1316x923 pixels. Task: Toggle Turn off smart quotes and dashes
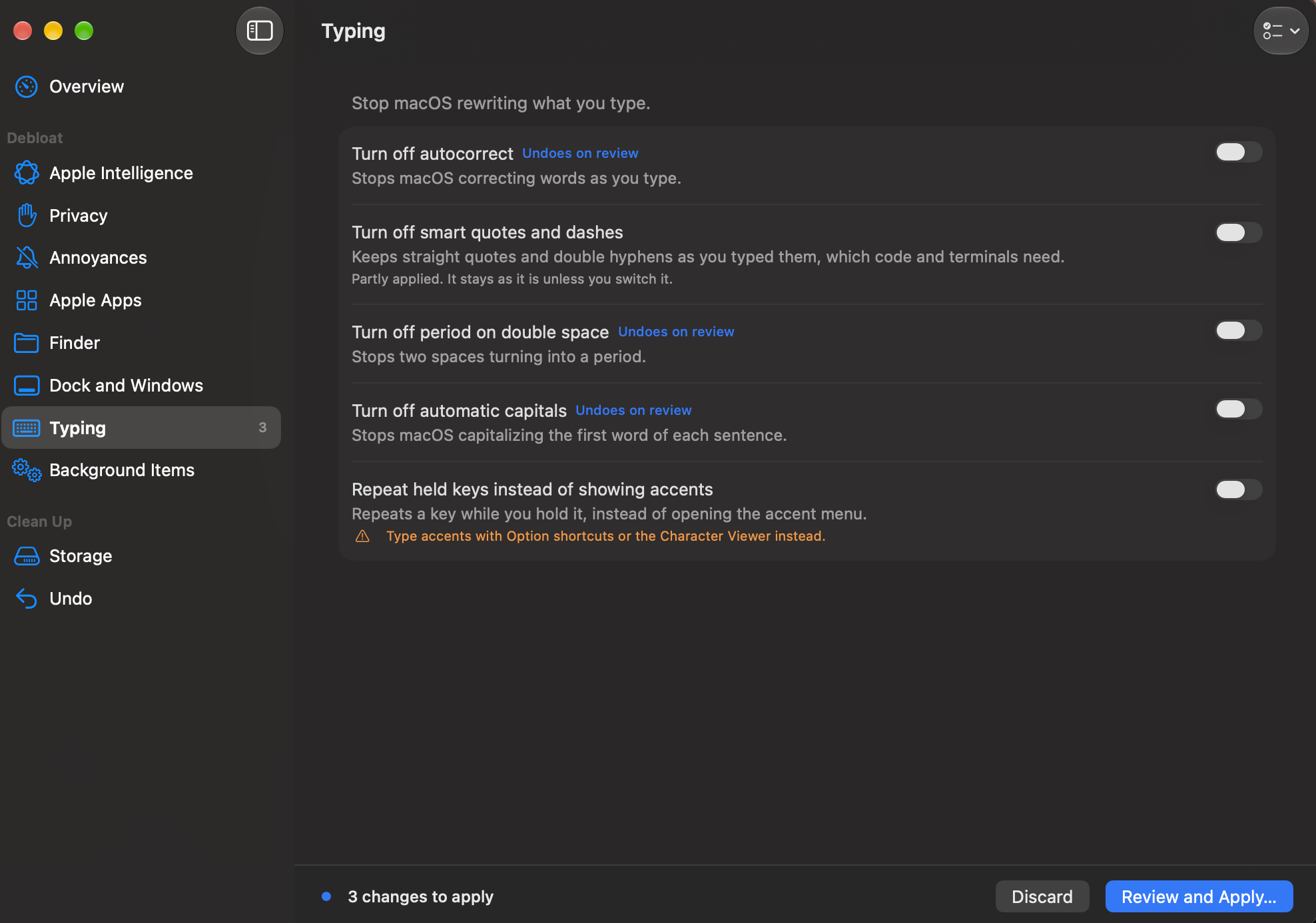1239,232
